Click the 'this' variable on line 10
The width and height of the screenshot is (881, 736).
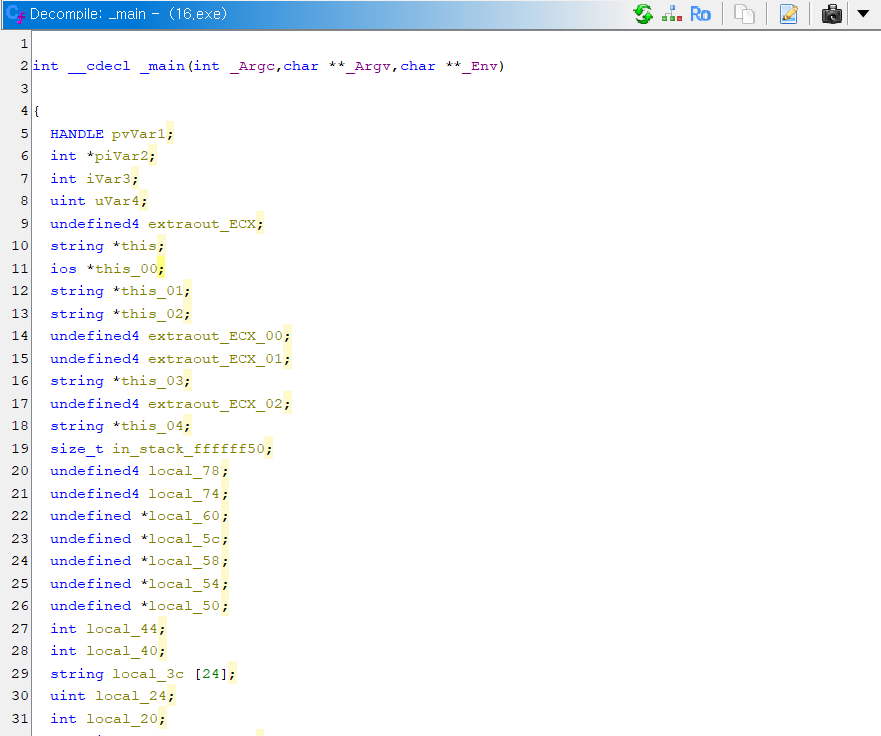(x=139, y=246)
